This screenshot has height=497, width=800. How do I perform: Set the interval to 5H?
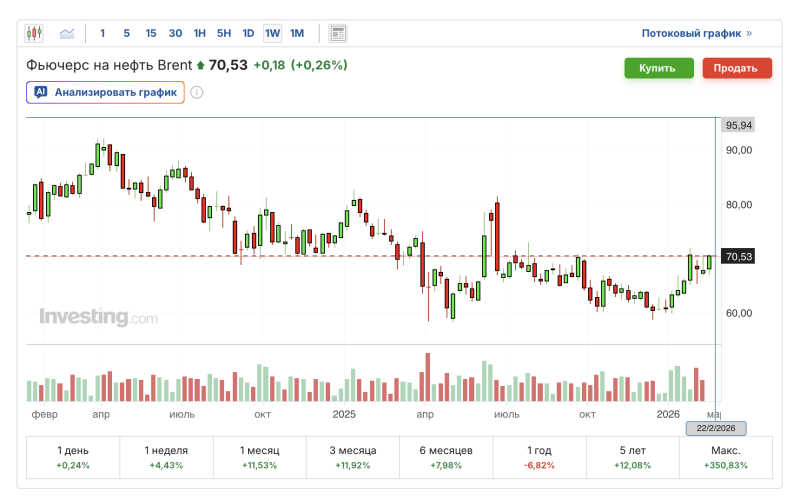[x=224, y=33]
